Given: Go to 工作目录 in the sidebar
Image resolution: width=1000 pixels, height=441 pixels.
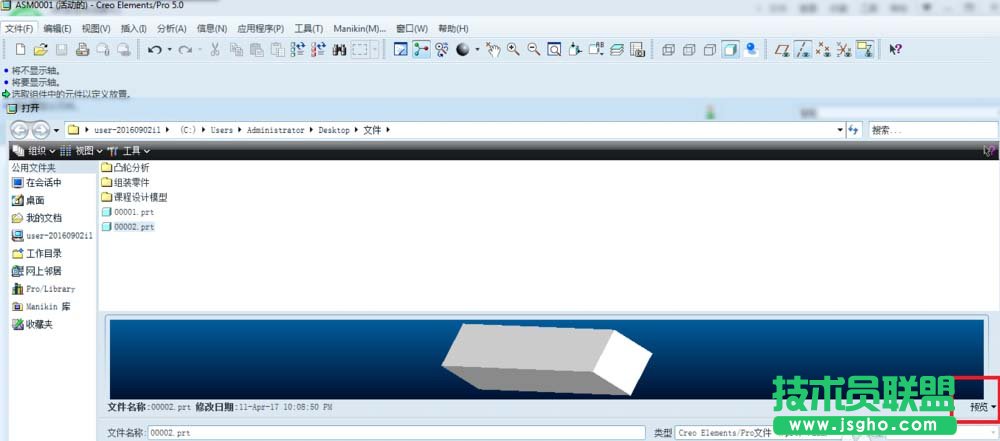Looking at the screenshot, I should coord(43,253).
